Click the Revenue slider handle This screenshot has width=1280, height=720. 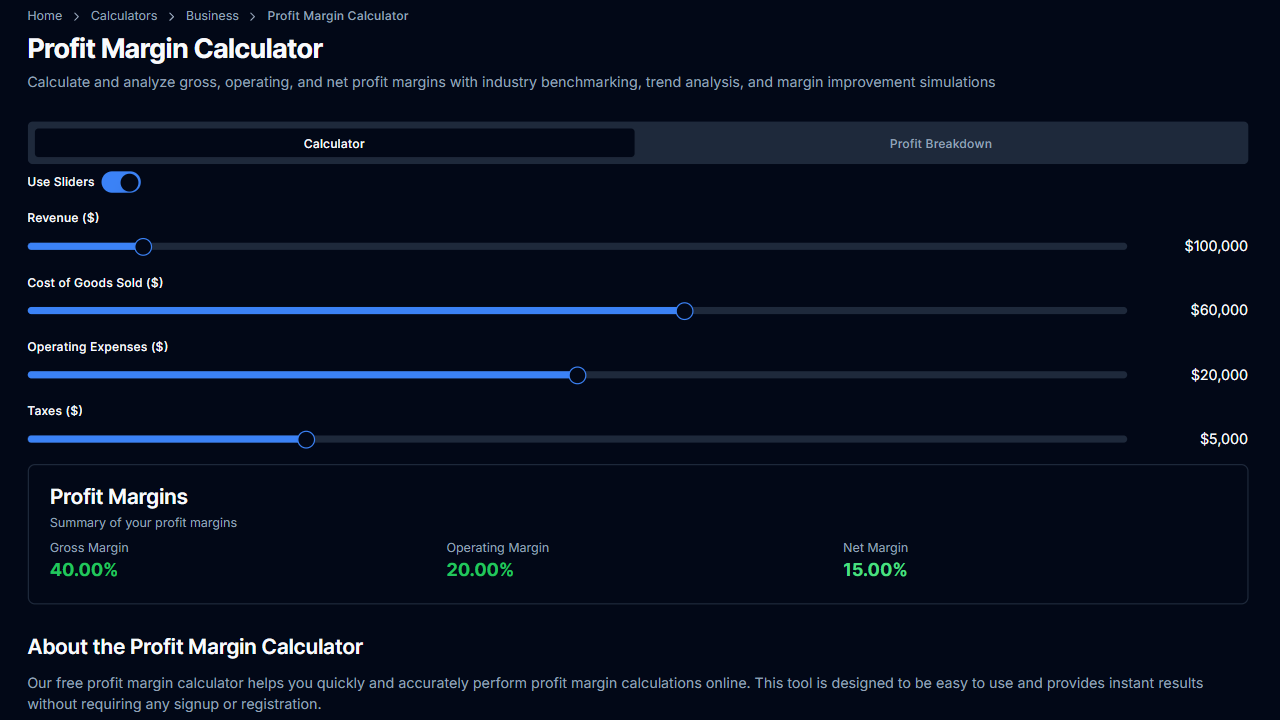pos(142,246)
